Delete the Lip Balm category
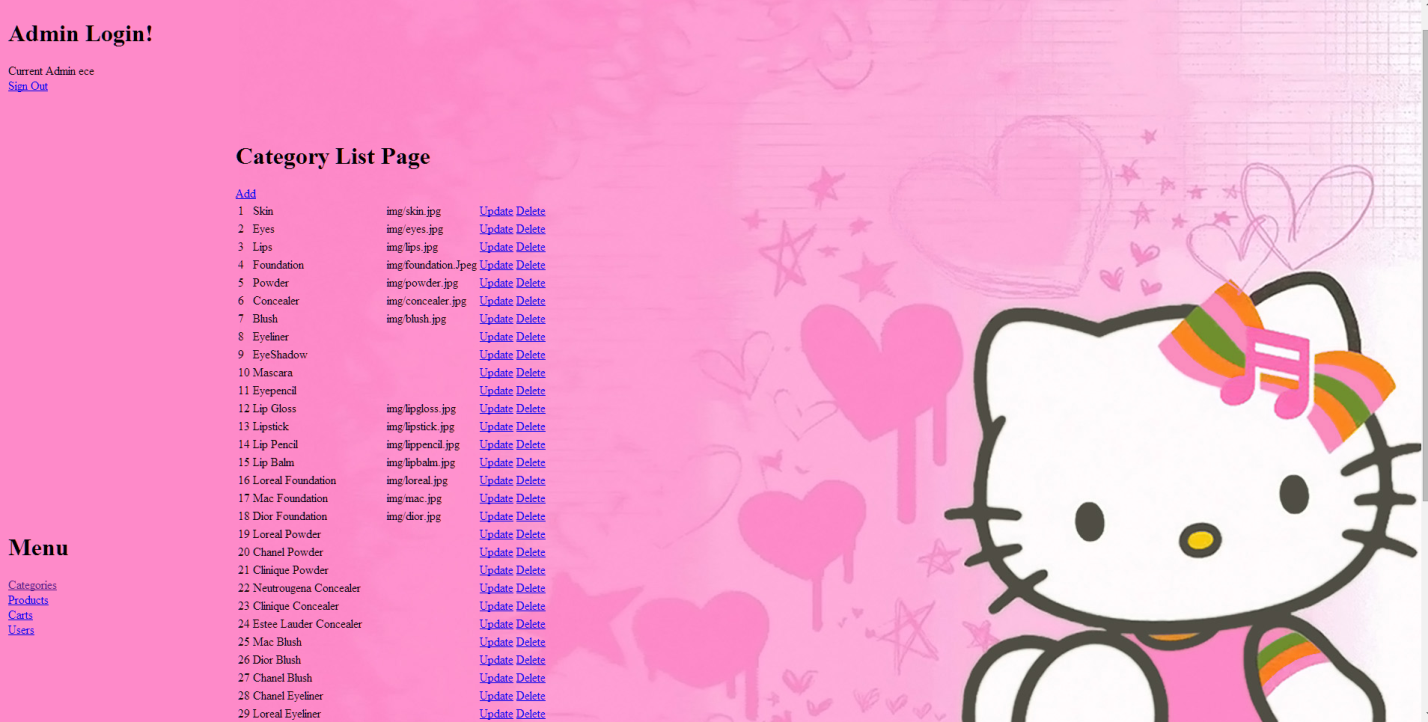The image size is (1428, 722). 530,463
